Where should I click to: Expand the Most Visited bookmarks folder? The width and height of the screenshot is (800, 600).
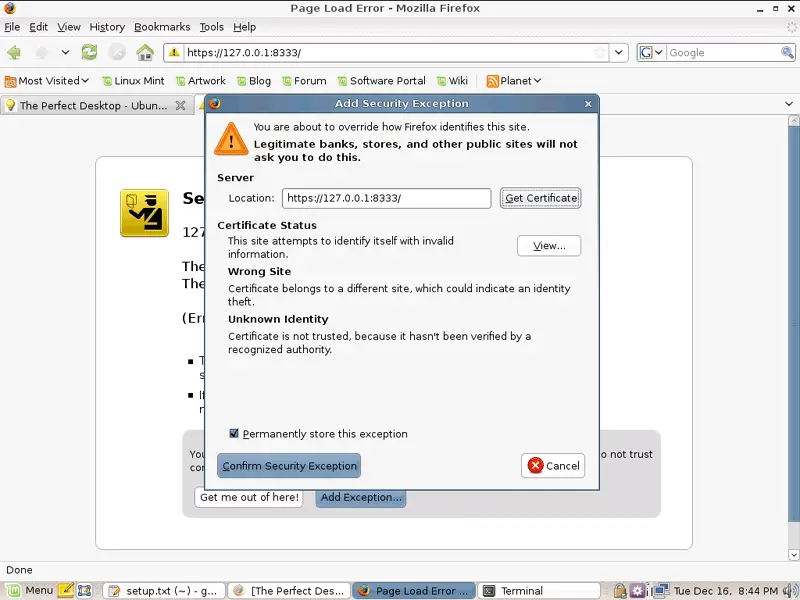click(46, 81)
